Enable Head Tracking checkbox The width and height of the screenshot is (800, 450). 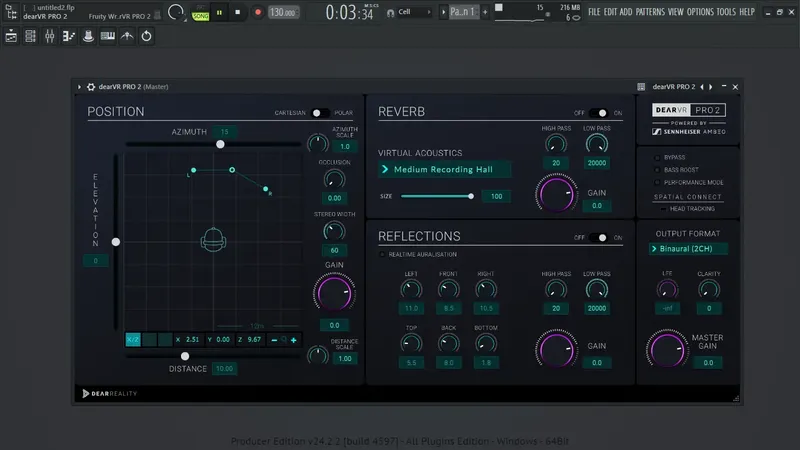coord(663,209)
